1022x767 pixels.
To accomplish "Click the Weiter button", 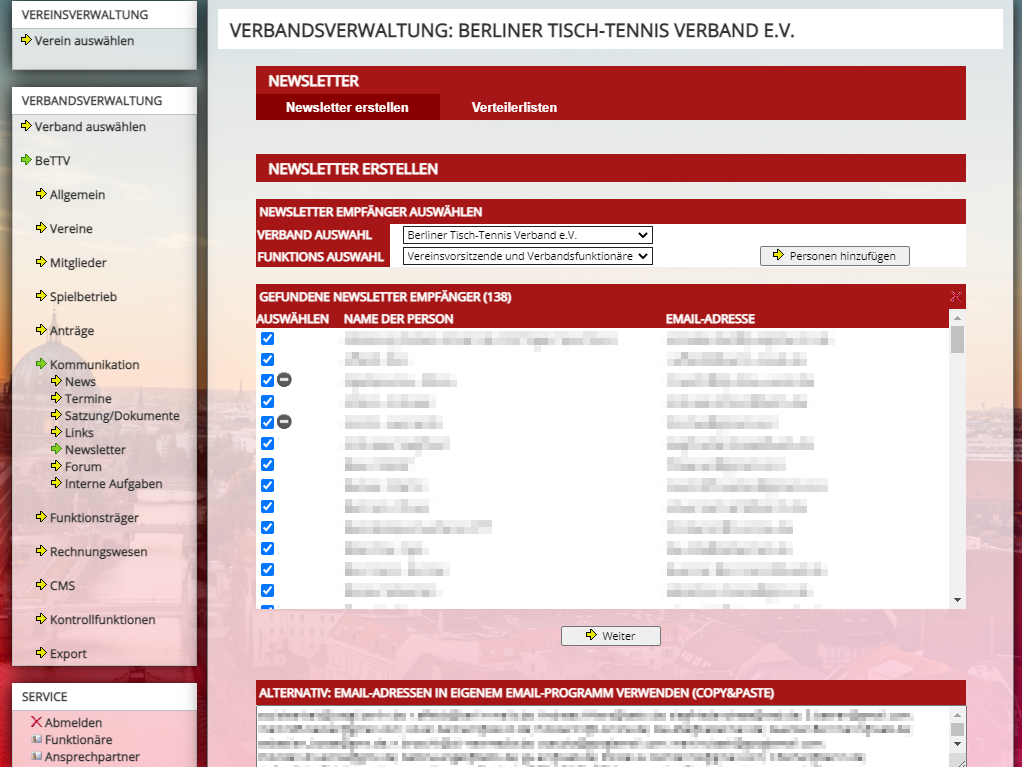I will pyautogui.click(x=611, y=635).
